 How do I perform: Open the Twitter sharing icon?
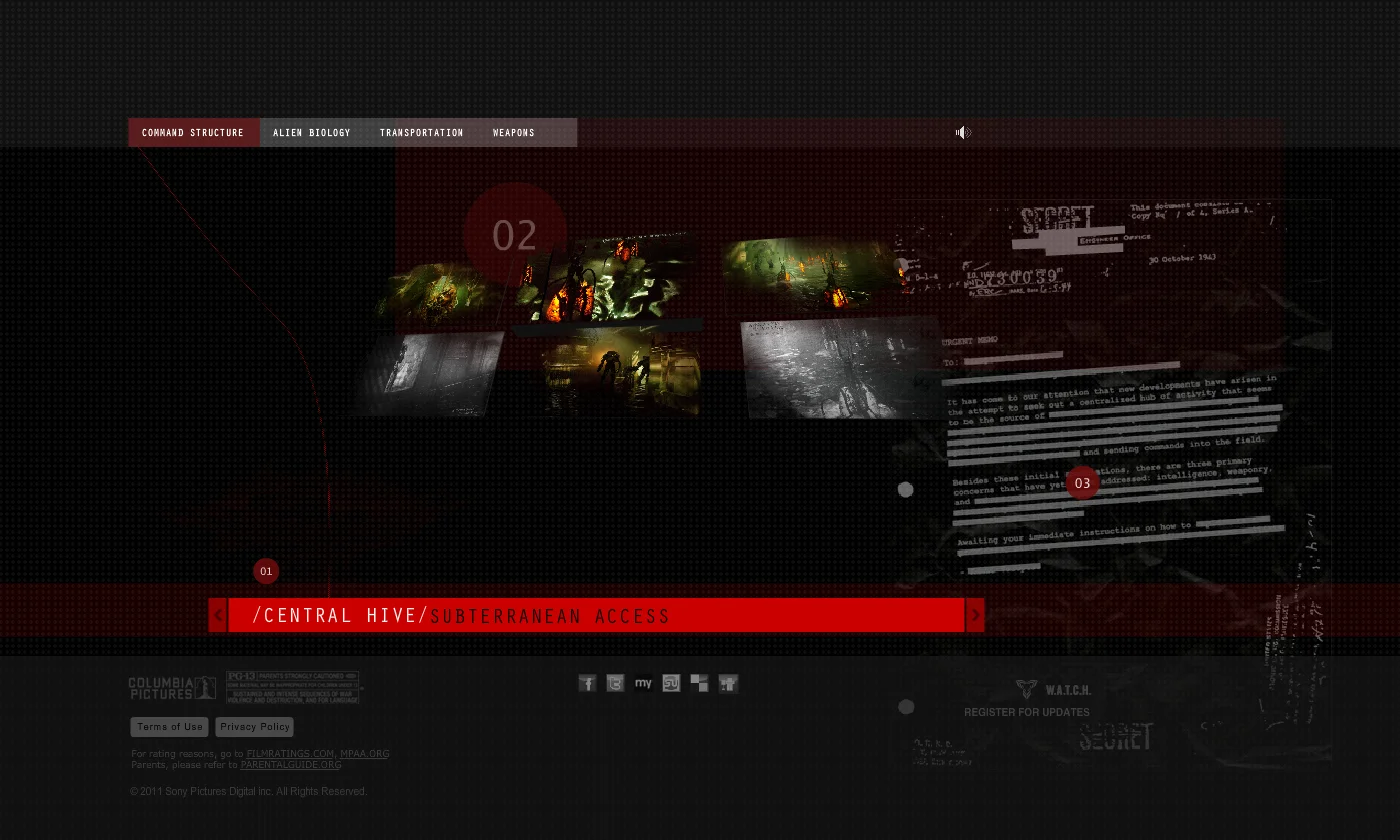point(615,683)
